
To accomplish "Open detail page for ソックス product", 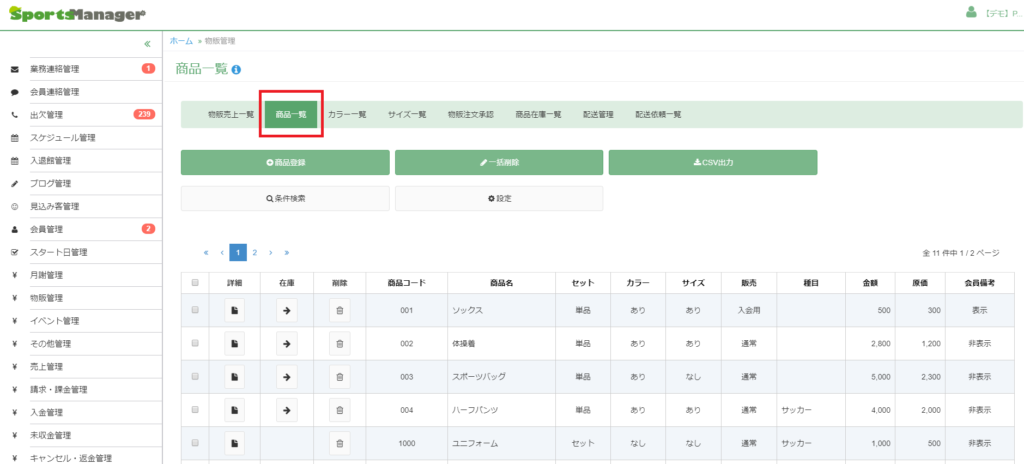I will [234, 310].
